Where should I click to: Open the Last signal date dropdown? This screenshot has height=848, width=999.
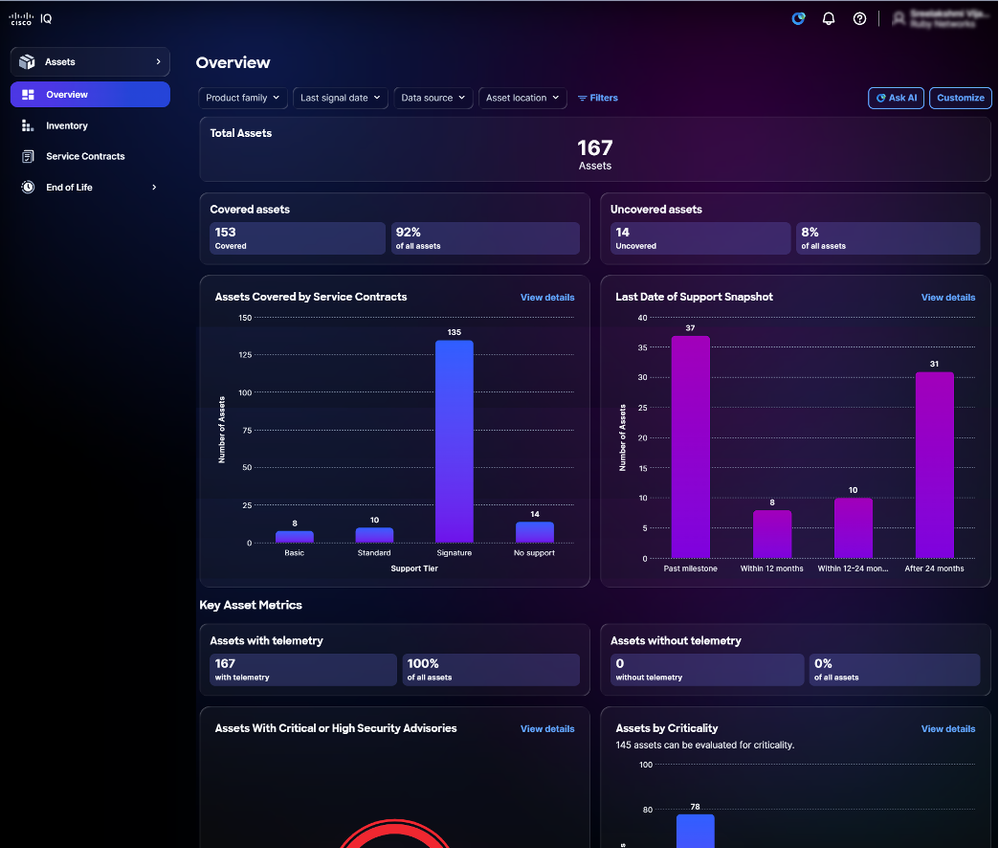pyautogui.click(x=340, y=98)
